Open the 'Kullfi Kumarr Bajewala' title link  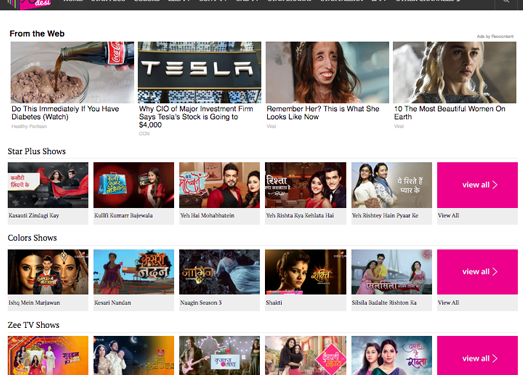(x=123, y=216)
